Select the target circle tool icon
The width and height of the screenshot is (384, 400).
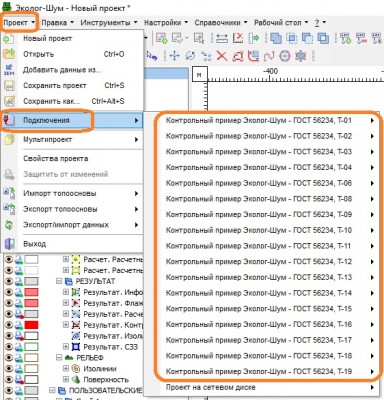tap(285, 56)
